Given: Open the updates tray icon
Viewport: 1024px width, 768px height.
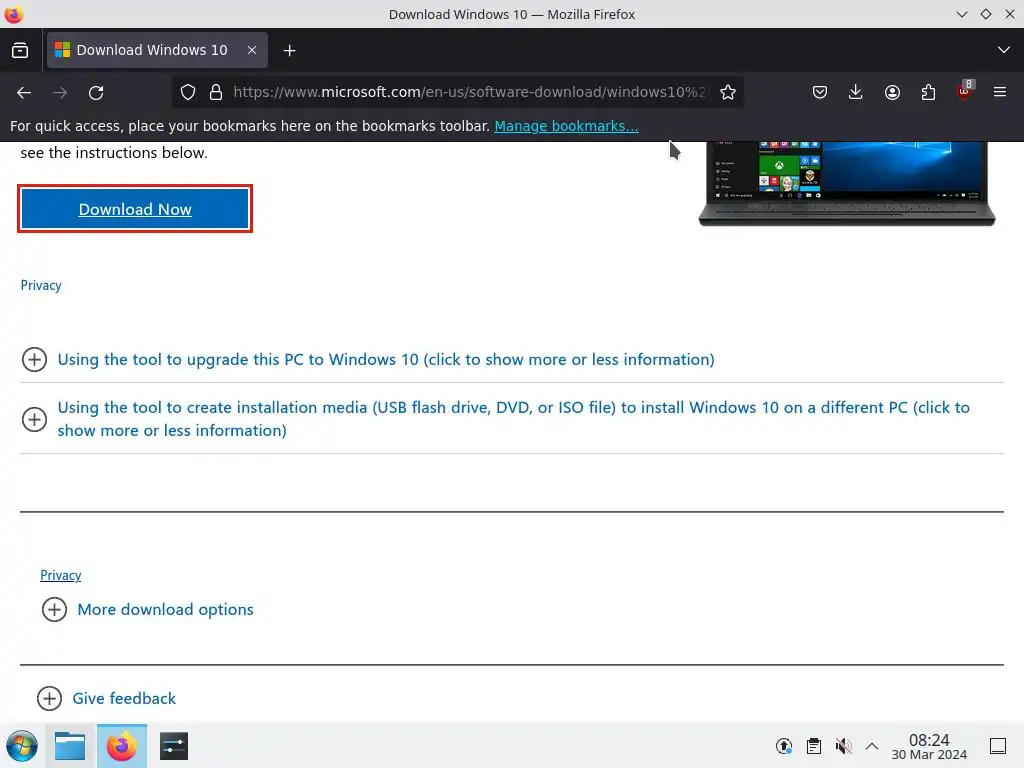Looking at the screenshot, I should pos(784,746).
